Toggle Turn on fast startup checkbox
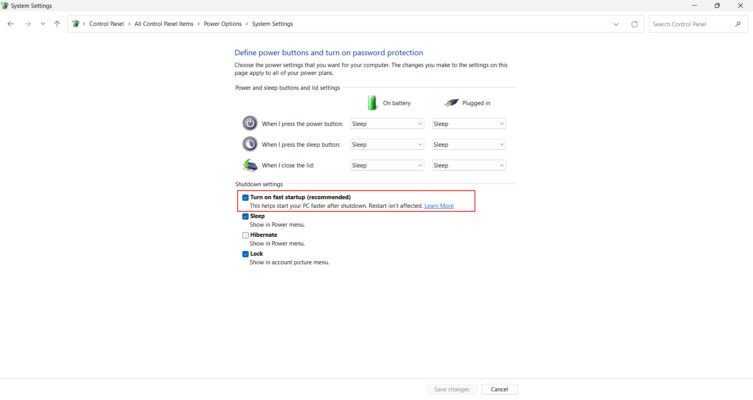 [246, 198]
